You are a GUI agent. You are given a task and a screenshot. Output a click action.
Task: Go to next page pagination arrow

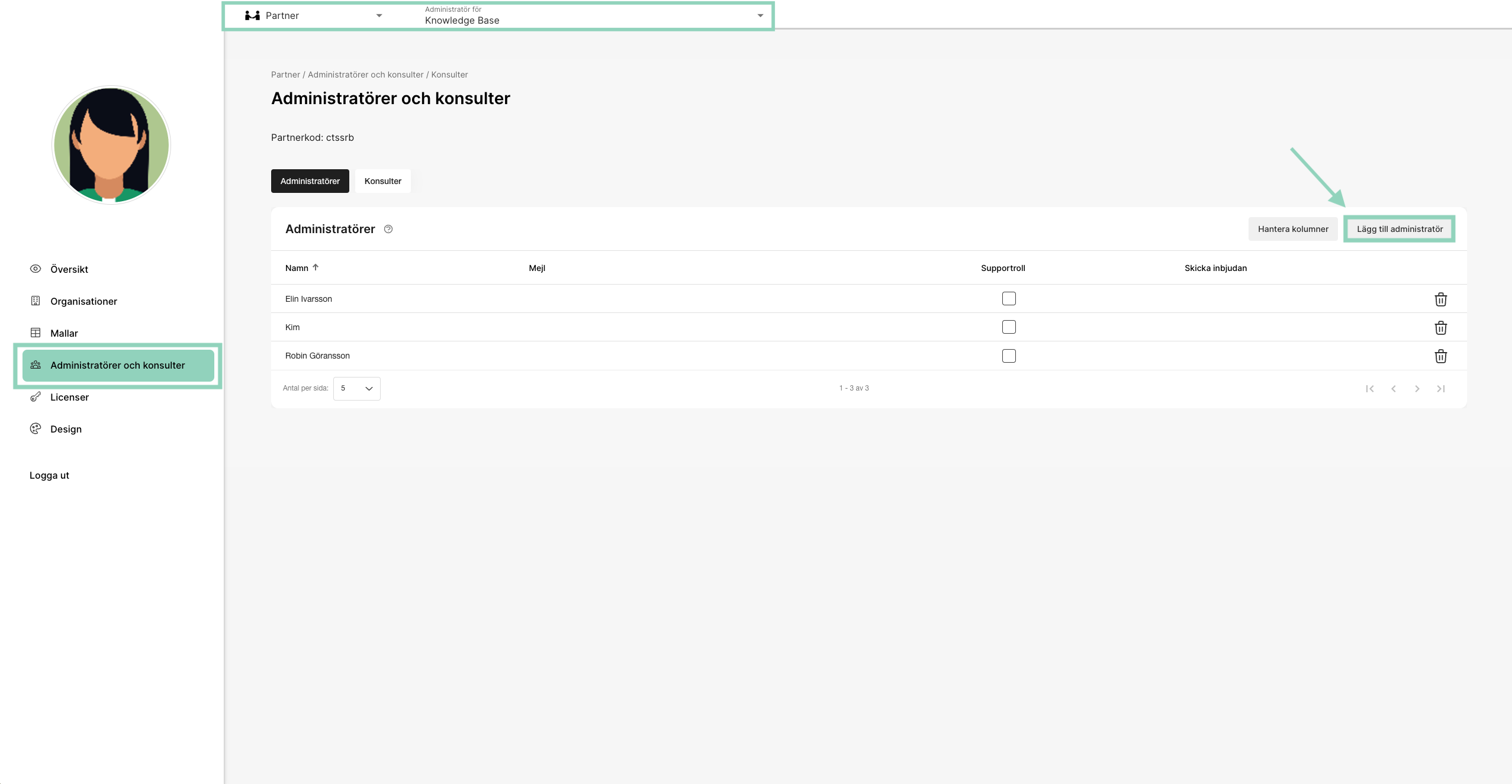coord(1417,389)
